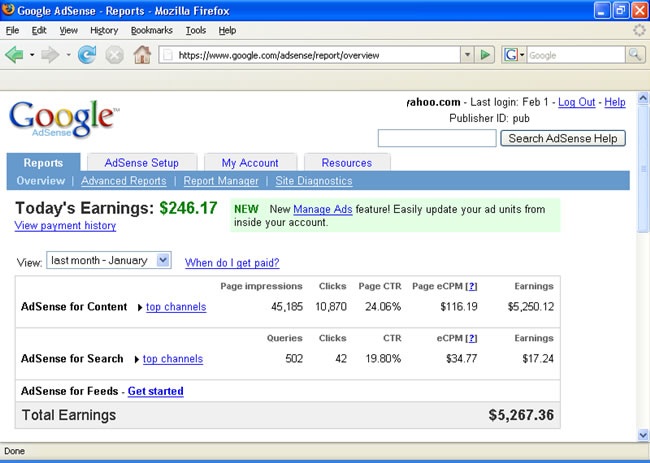The width and height of the screenshot is (650, 463).
Task: Open Report Manager link
Action: 221,181
